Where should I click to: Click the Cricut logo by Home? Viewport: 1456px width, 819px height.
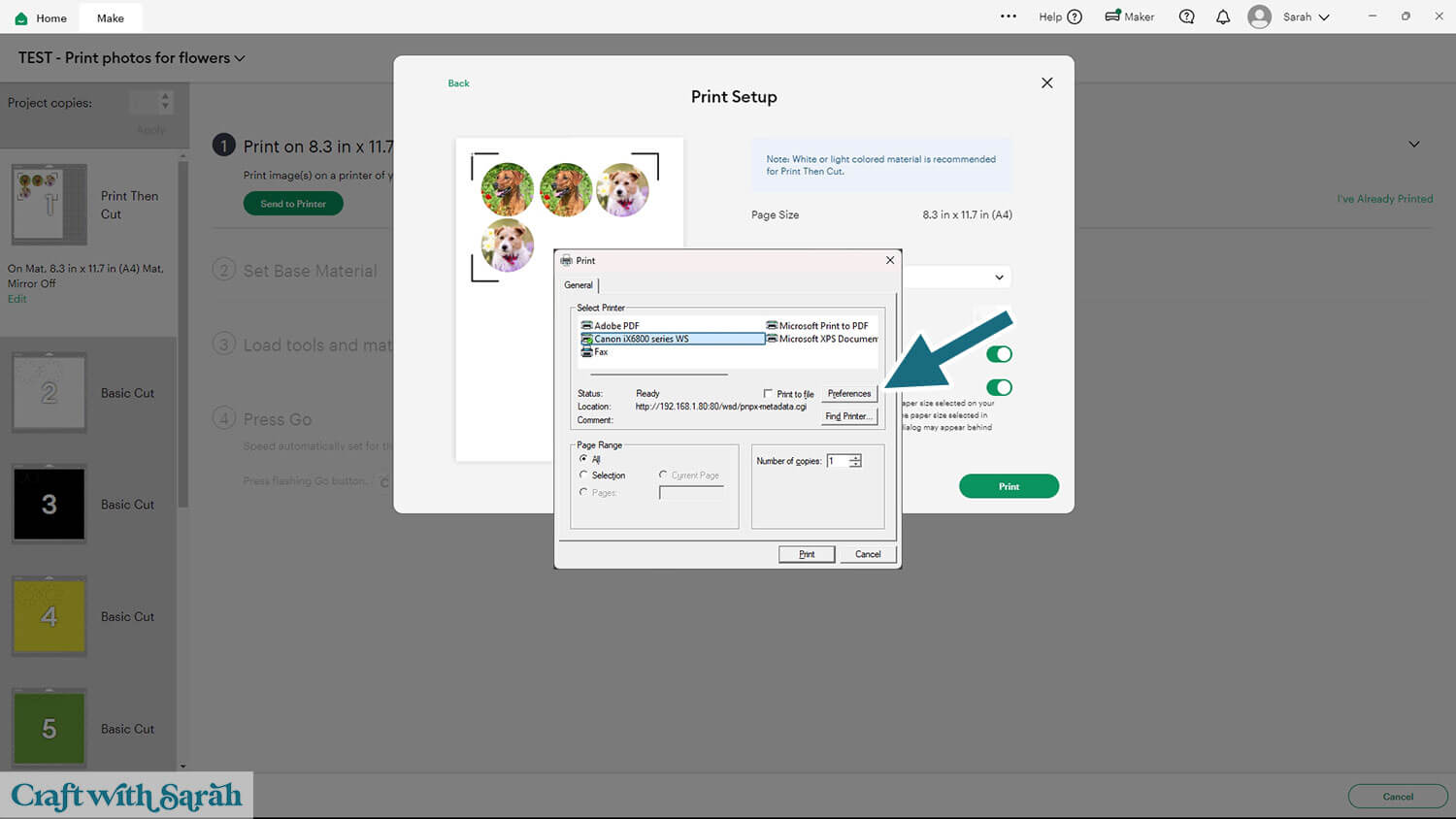point(21,17)
